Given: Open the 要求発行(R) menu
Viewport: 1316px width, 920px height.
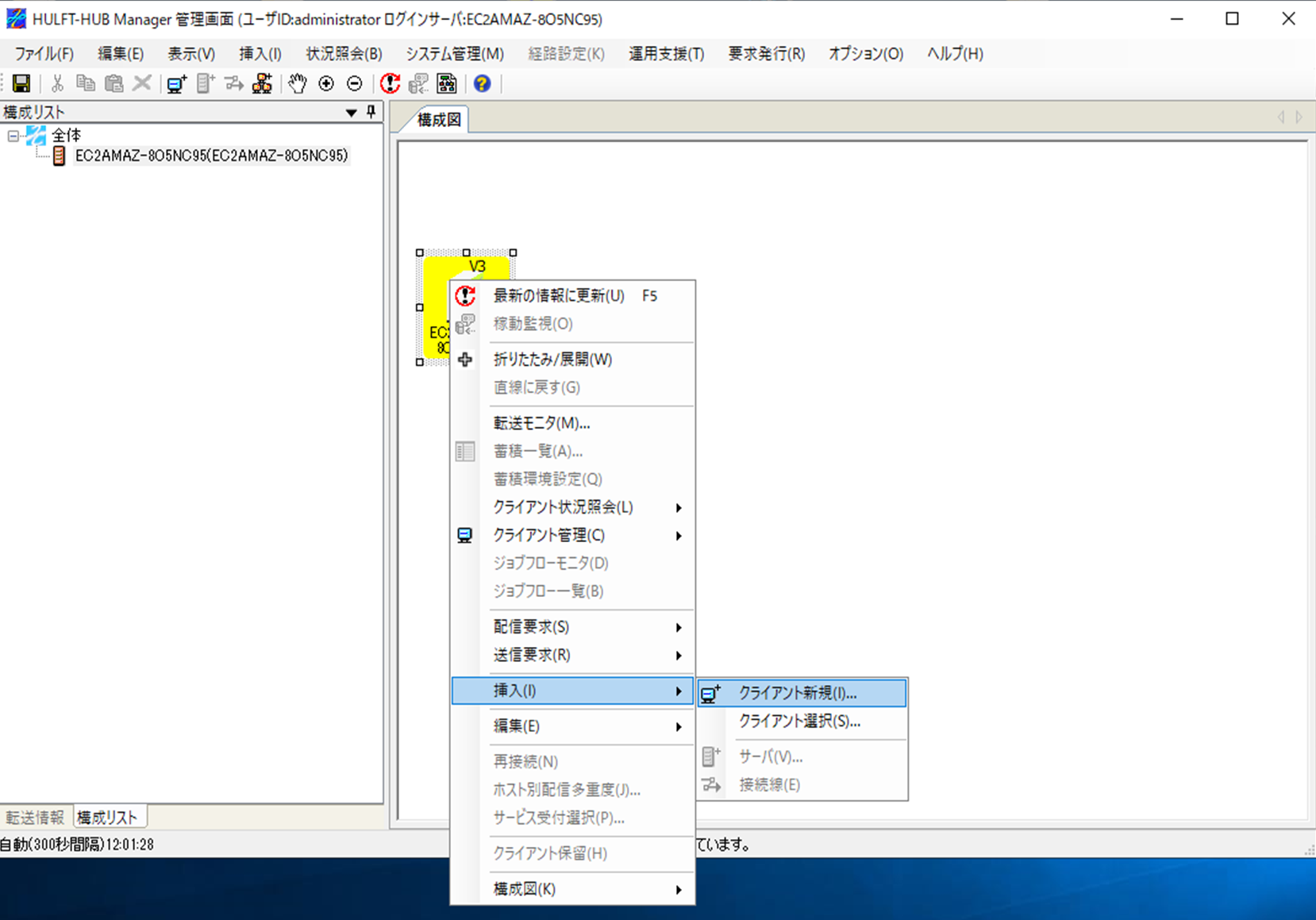Looking at the screenshot, I should point(766,53).
